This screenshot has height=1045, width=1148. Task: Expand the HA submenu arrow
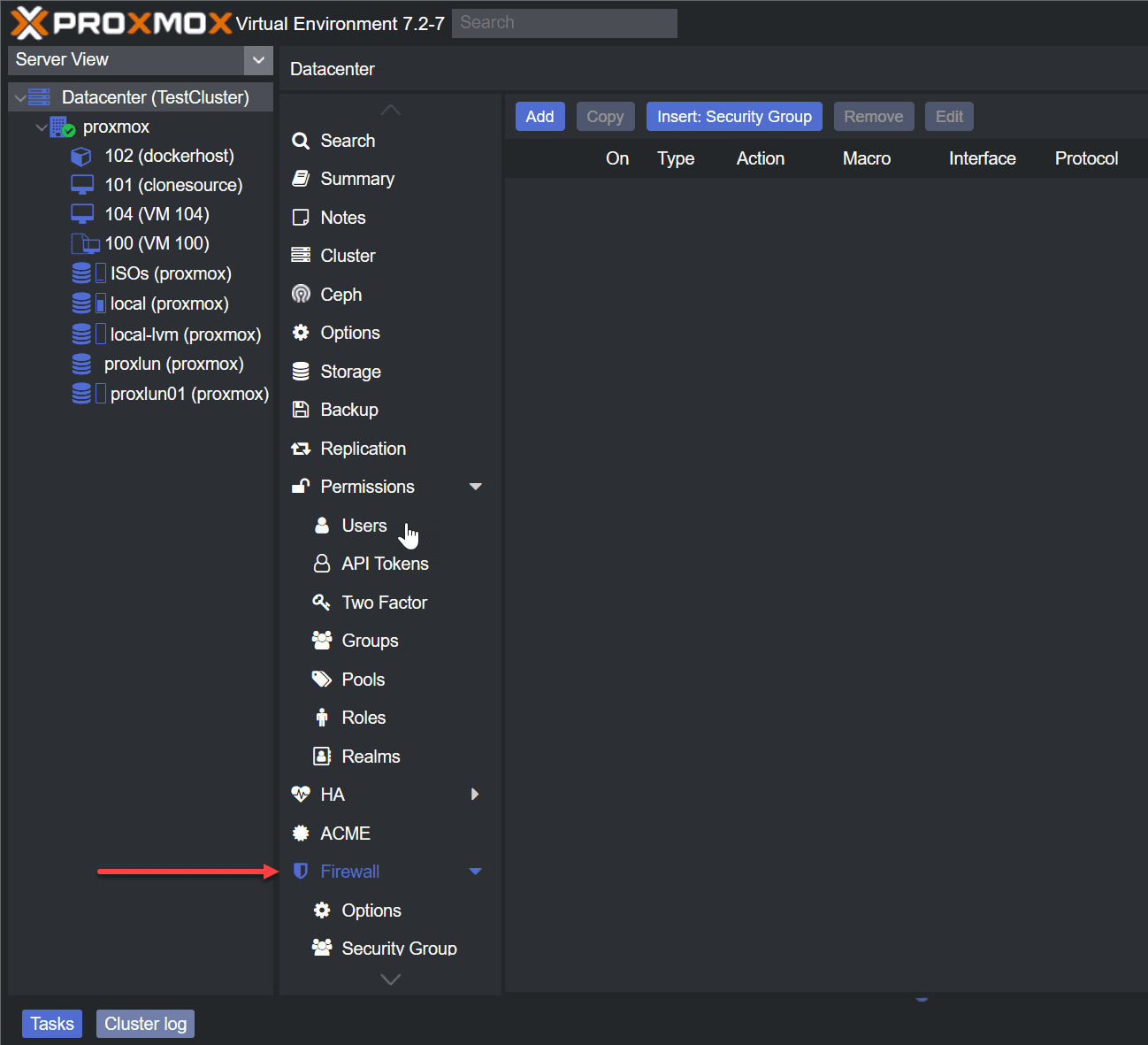pos(475,795)
